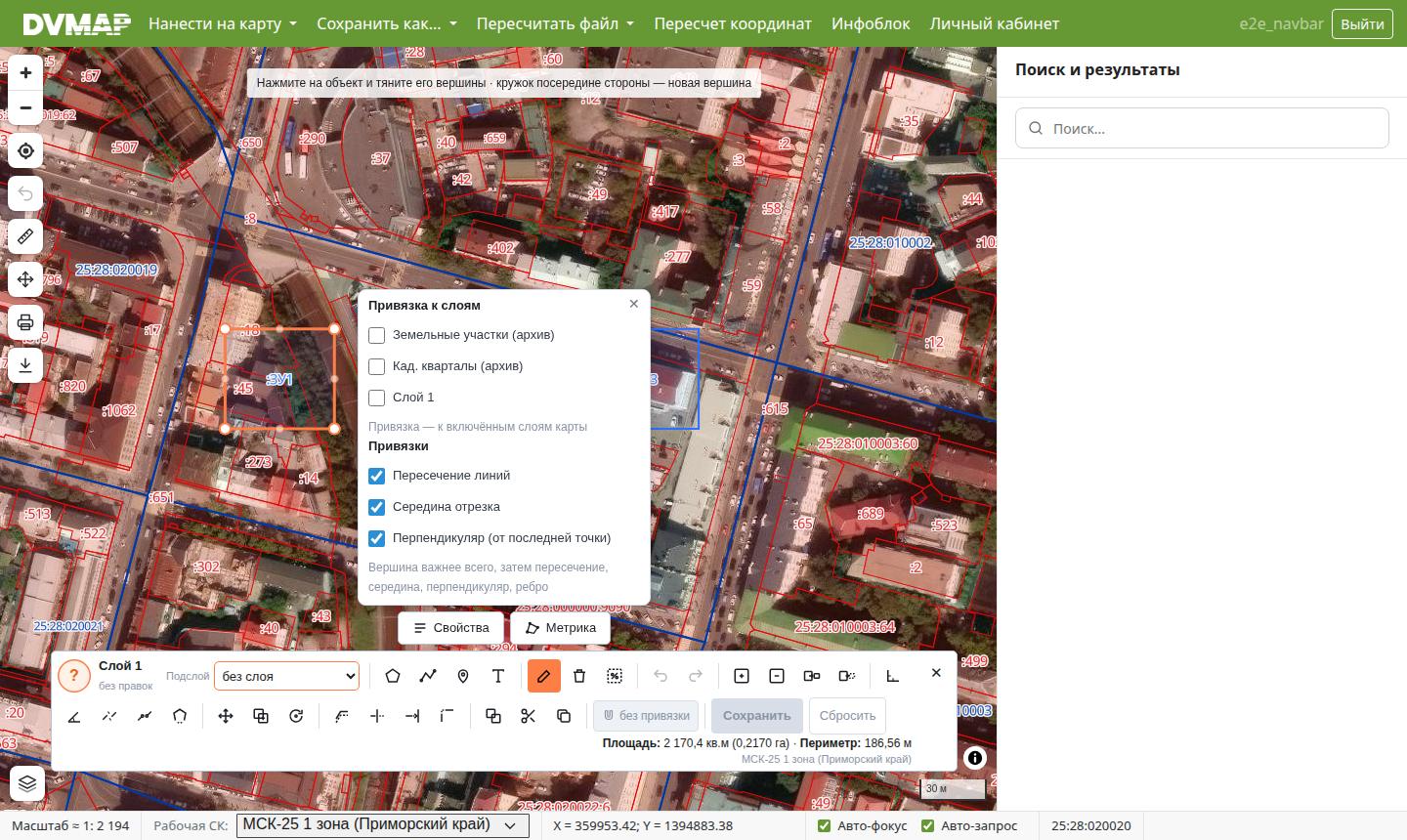
Task: Open the Свойства panel button
Action: tap(450, 628)
